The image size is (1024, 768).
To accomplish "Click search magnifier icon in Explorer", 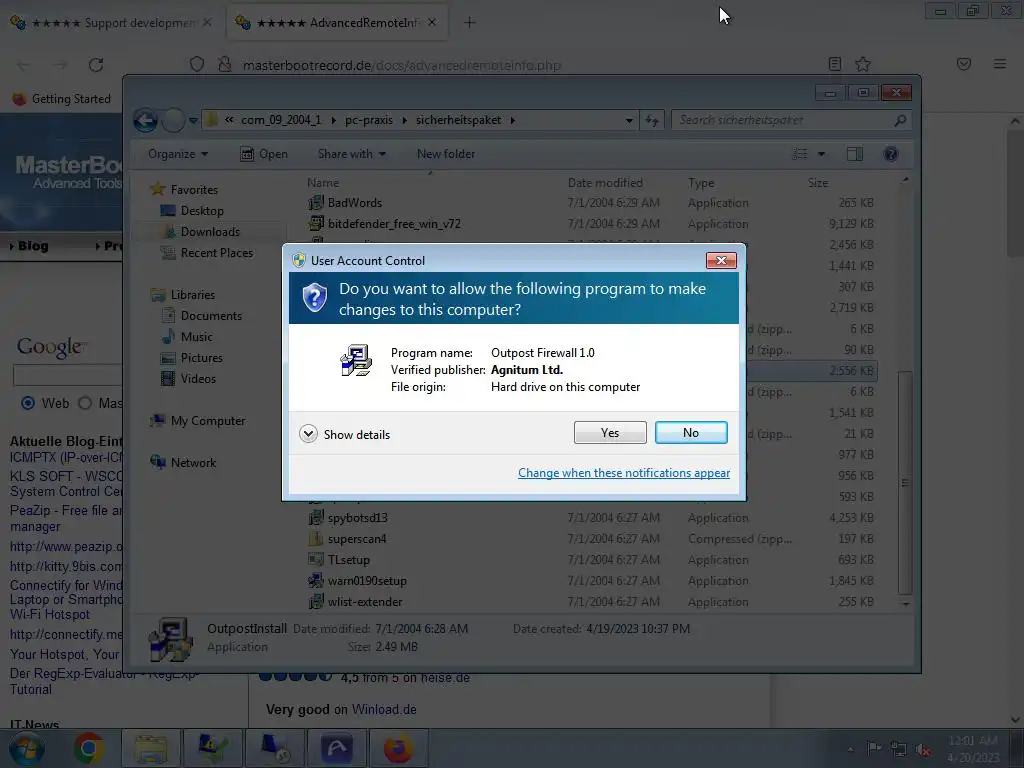I will pos(901,120).
